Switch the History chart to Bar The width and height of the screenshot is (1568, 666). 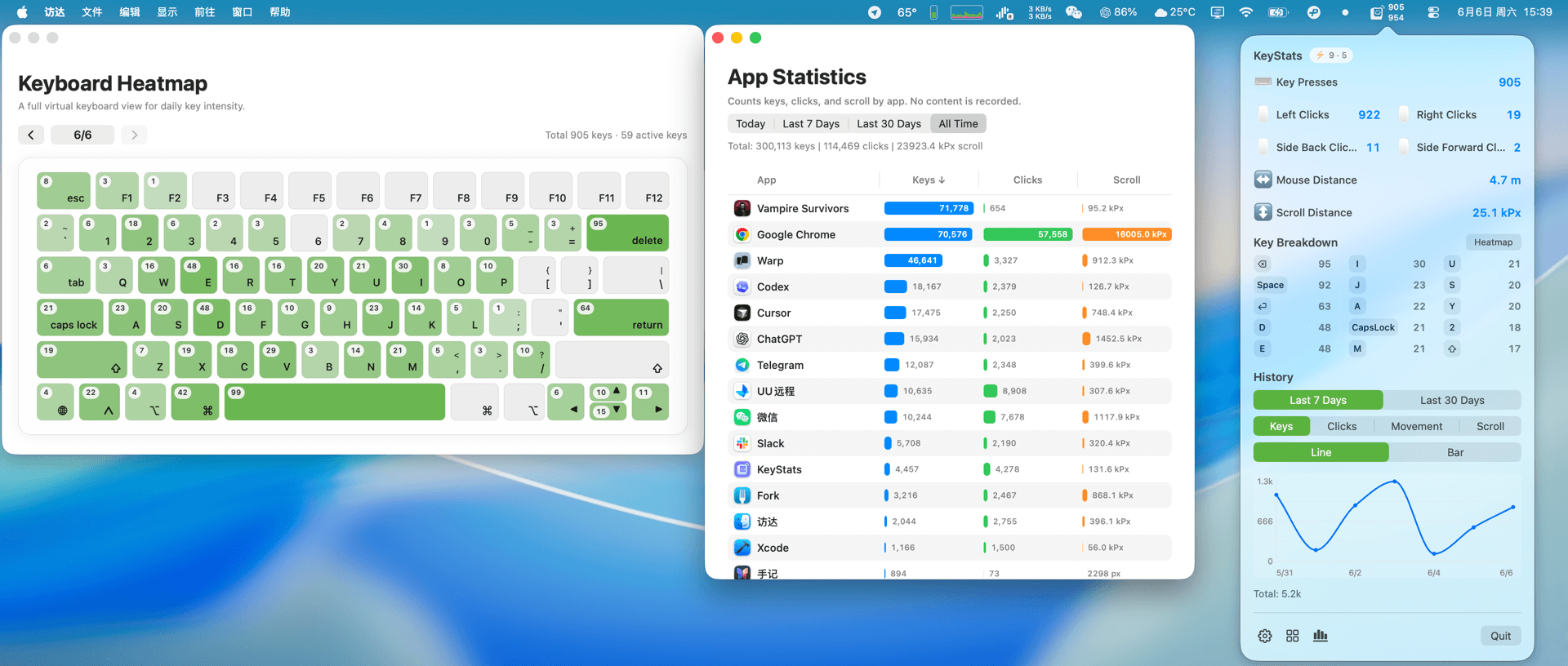[x=1455, y=452]
